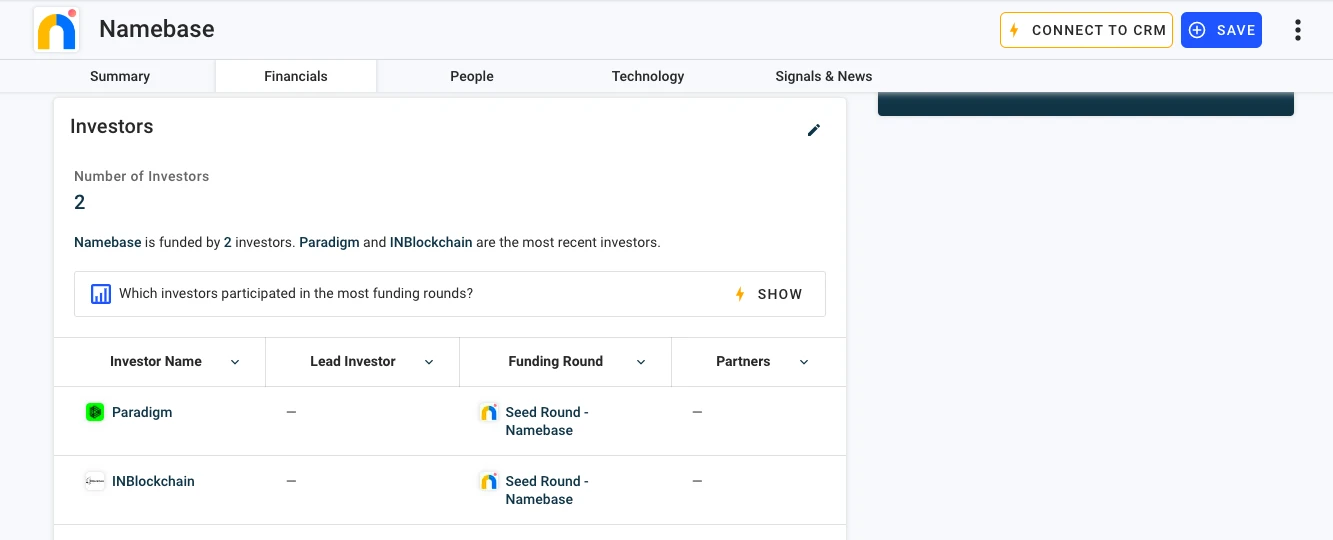Click the INBlockchain logo icon
Screen dimensions: 1333x540
pyautogui.click(x=95, y=481)
